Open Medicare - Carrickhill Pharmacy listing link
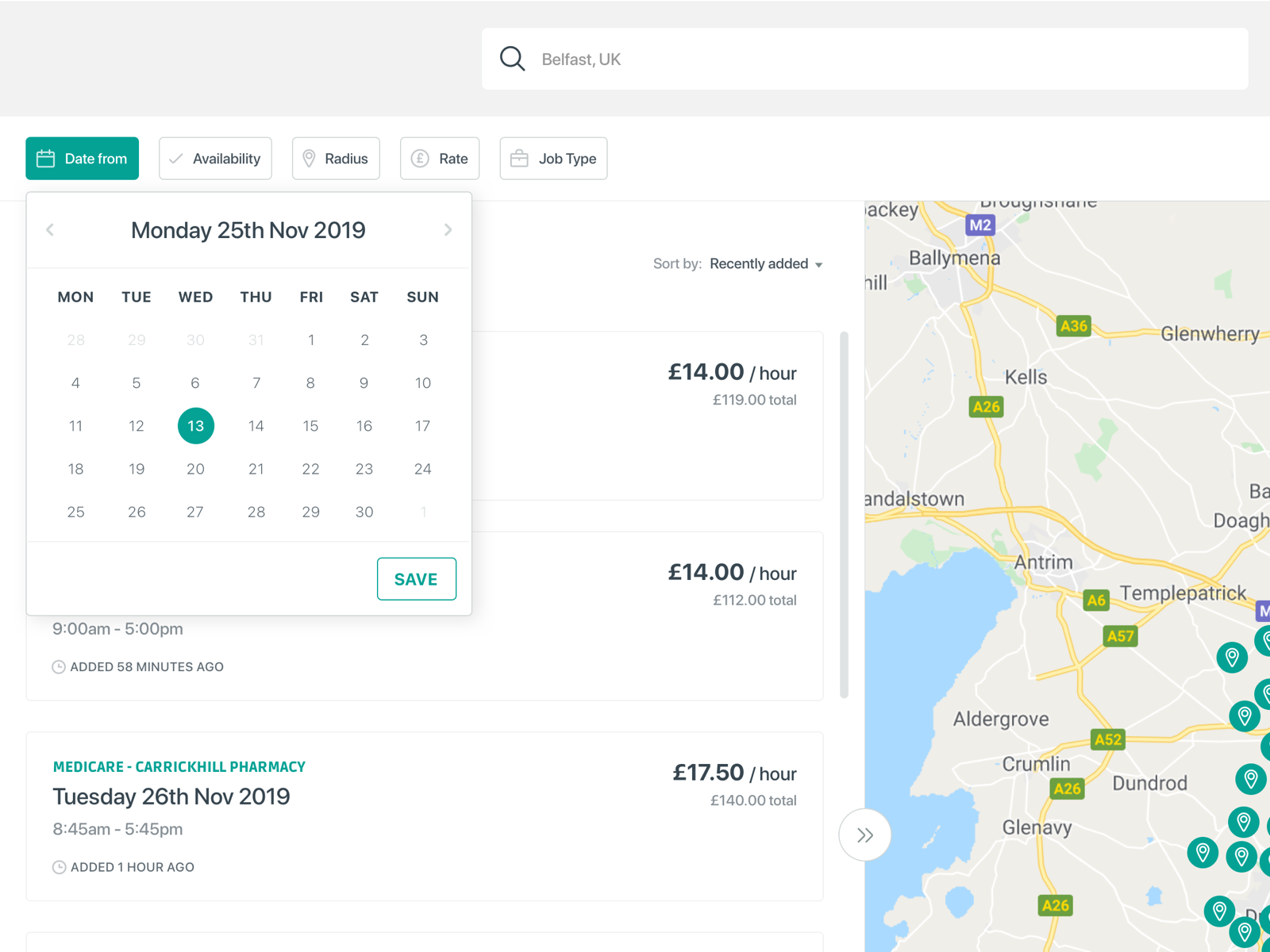This screenshot has width=1270, height=952. coord(179,767)
